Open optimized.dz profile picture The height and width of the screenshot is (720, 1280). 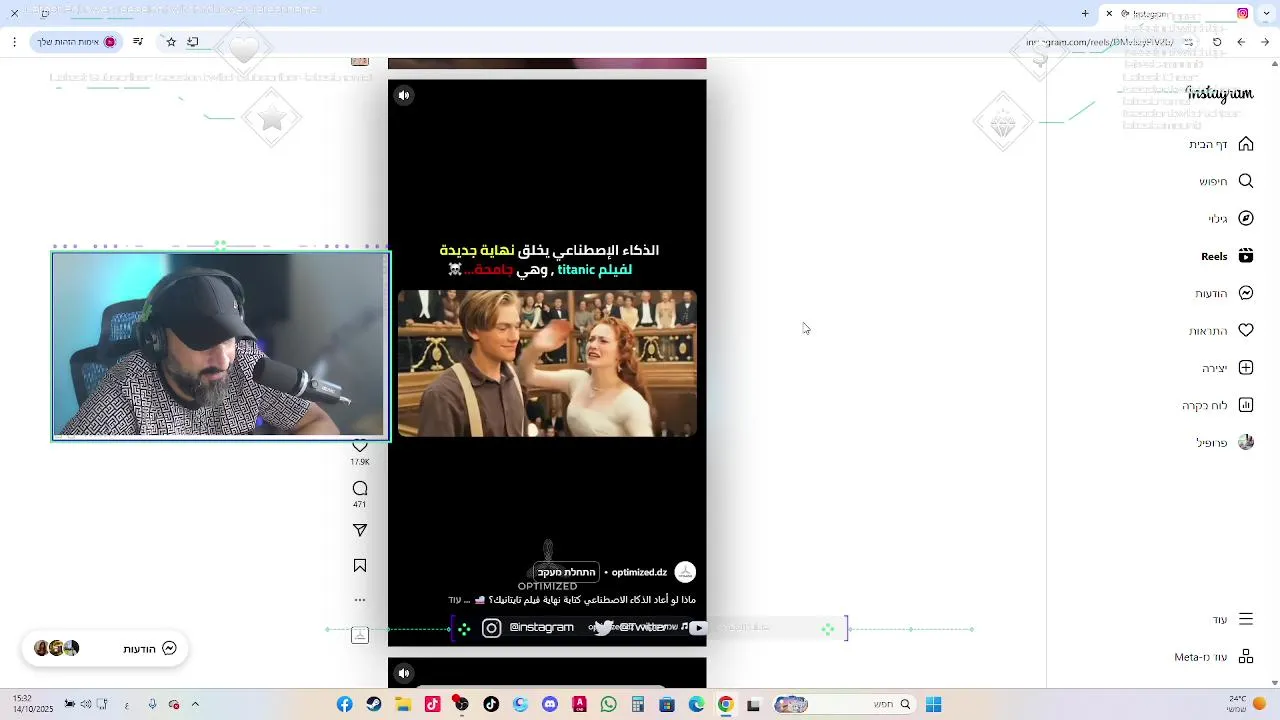pos(685,572)
